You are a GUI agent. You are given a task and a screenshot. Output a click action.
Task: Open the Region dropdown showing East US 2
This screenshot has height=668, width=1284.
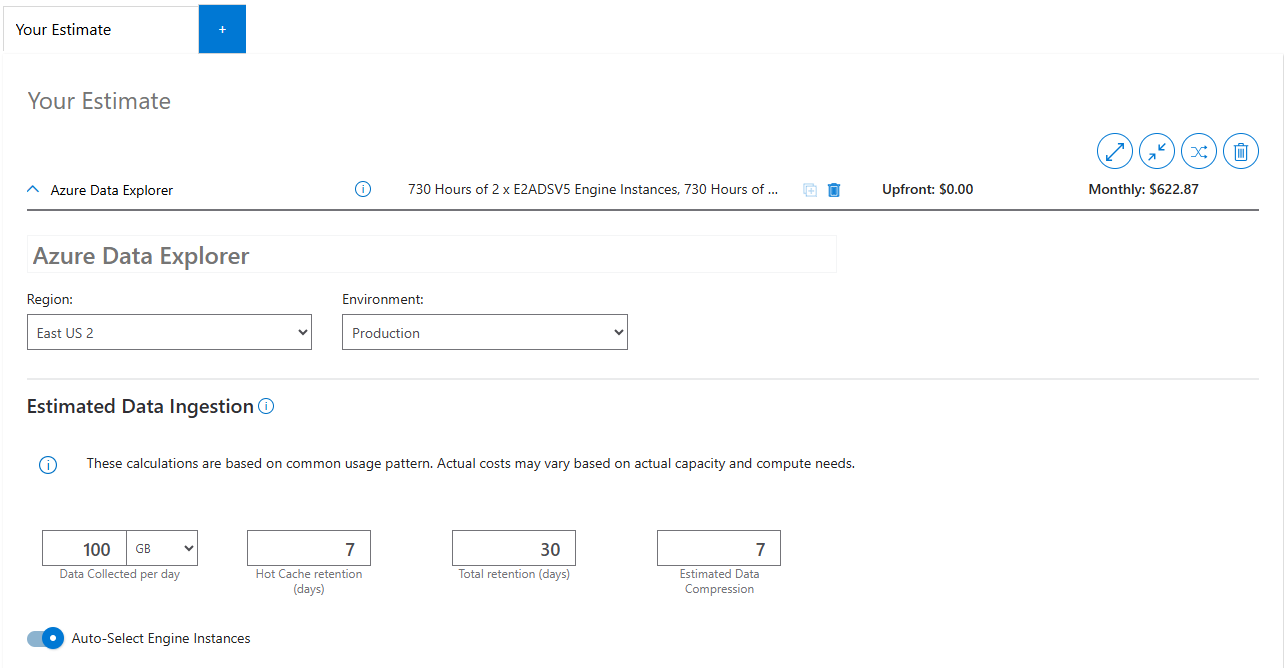click(x=169, y=331)
